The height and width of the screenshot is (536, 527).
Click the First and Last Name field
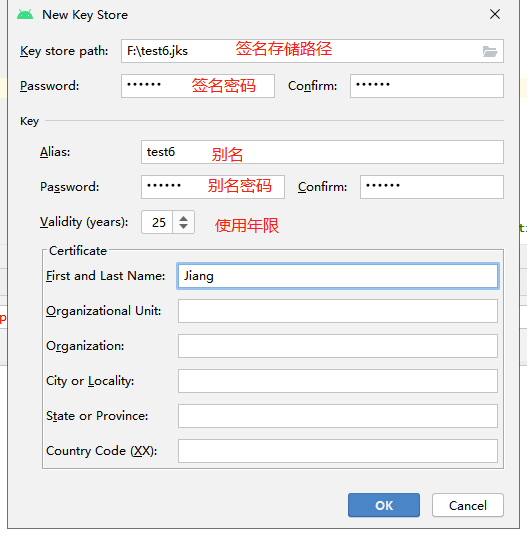(x=338, y=276)
